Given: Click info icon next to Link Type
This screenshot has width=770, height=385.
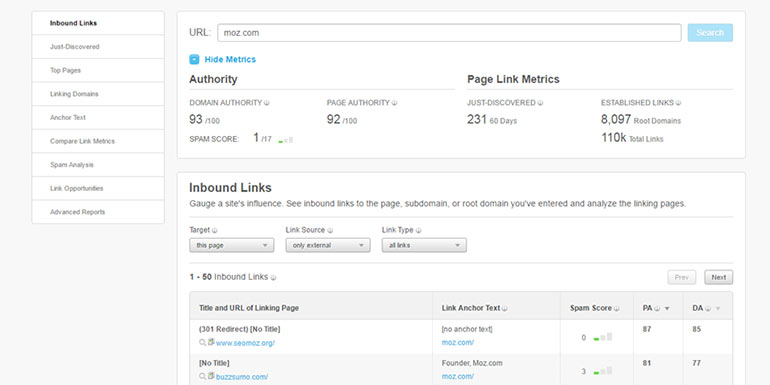Looking at the screenshot, I should click(x=418, y=230).
